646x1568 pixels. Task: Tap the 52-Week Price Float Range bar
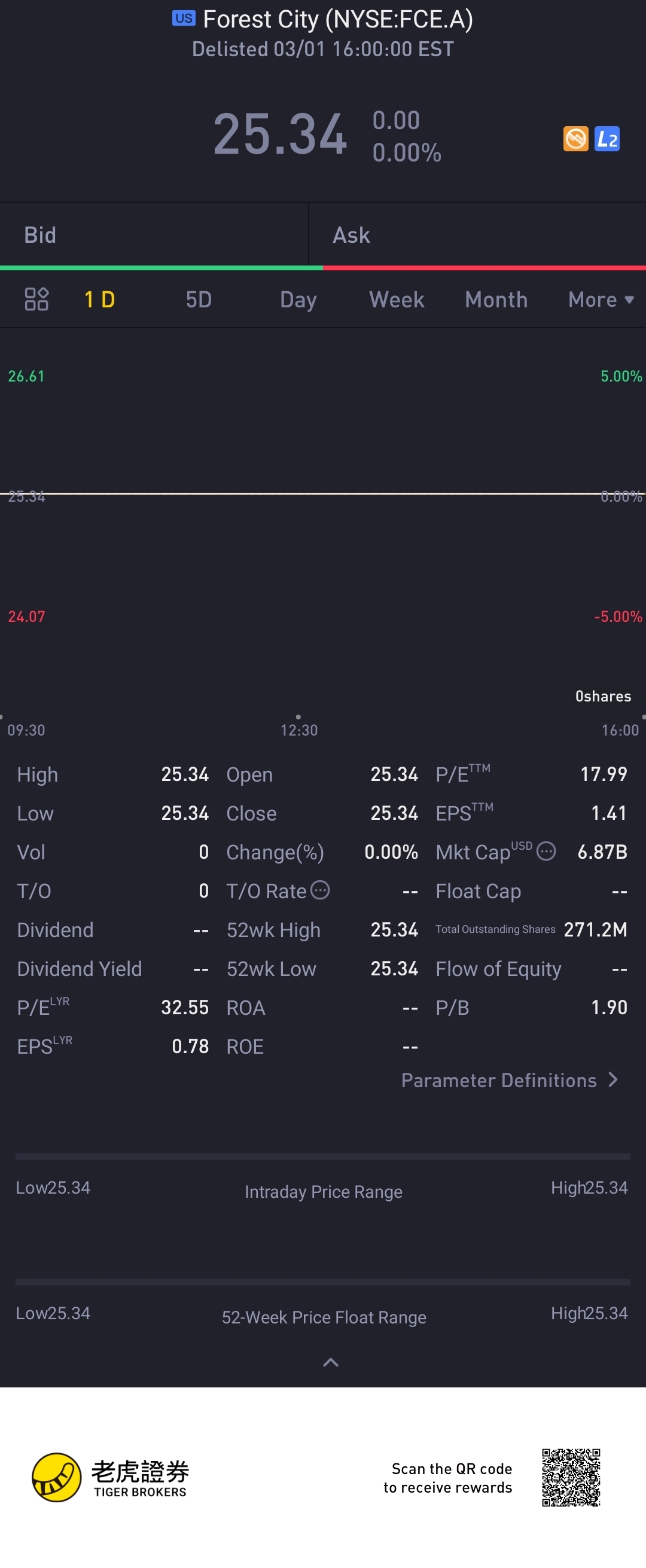click(322, 1282)
